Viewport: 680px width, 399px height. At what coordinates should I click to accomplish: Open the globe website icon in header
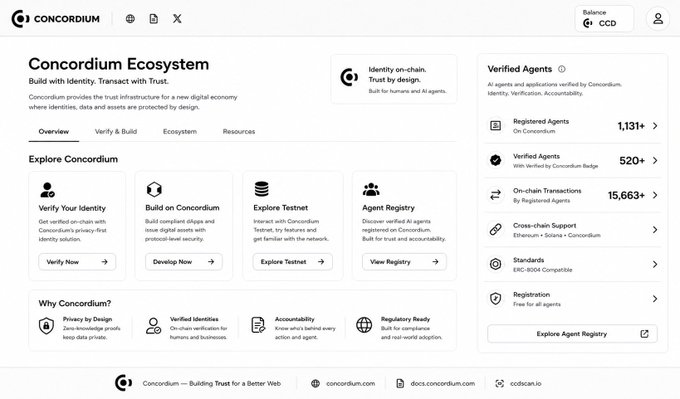click(x=130, y=19)
